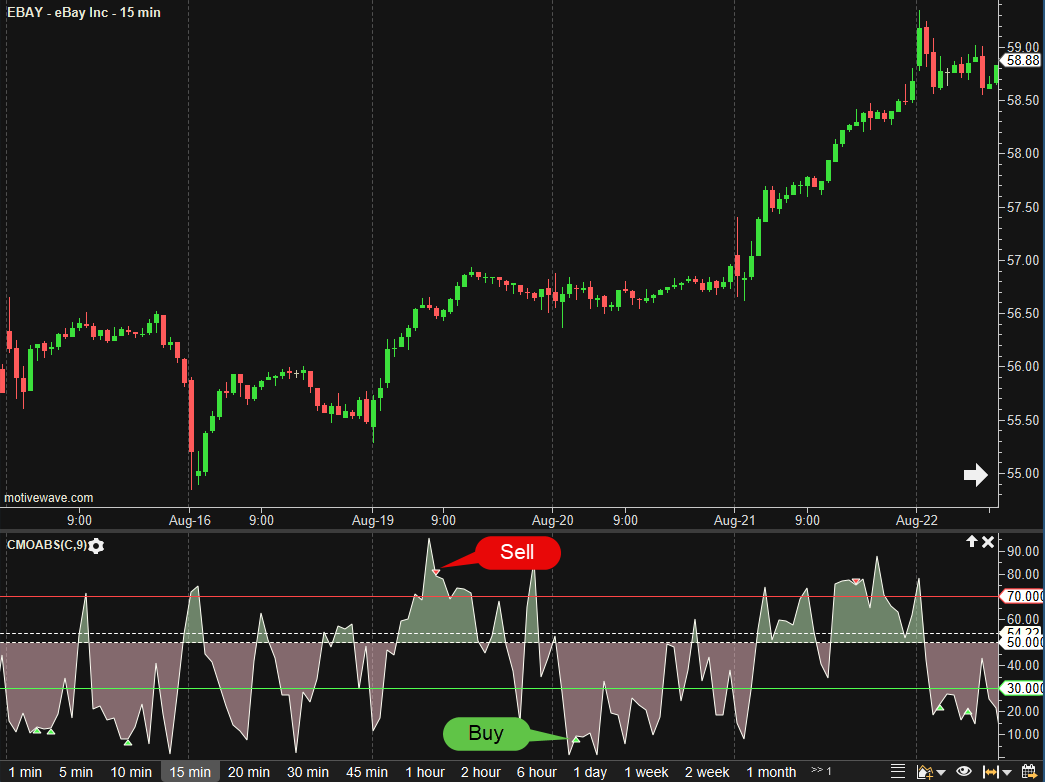Click the white scroll-to-latest arrow on chart
The height and width of the screenshot is (782, 1045).
[x=975, y=475]
